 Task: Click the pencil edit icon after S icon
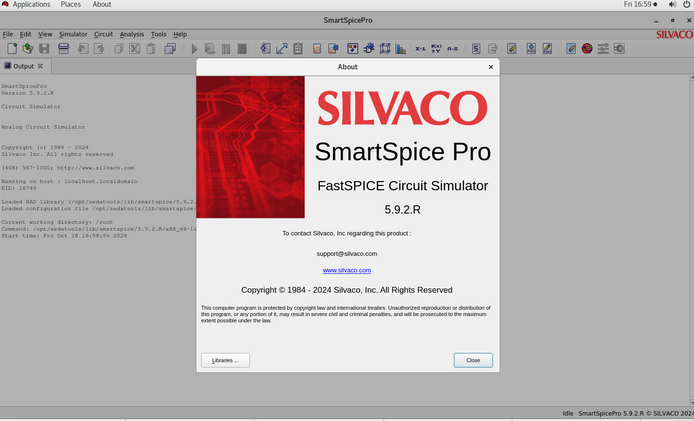[512, 49]
